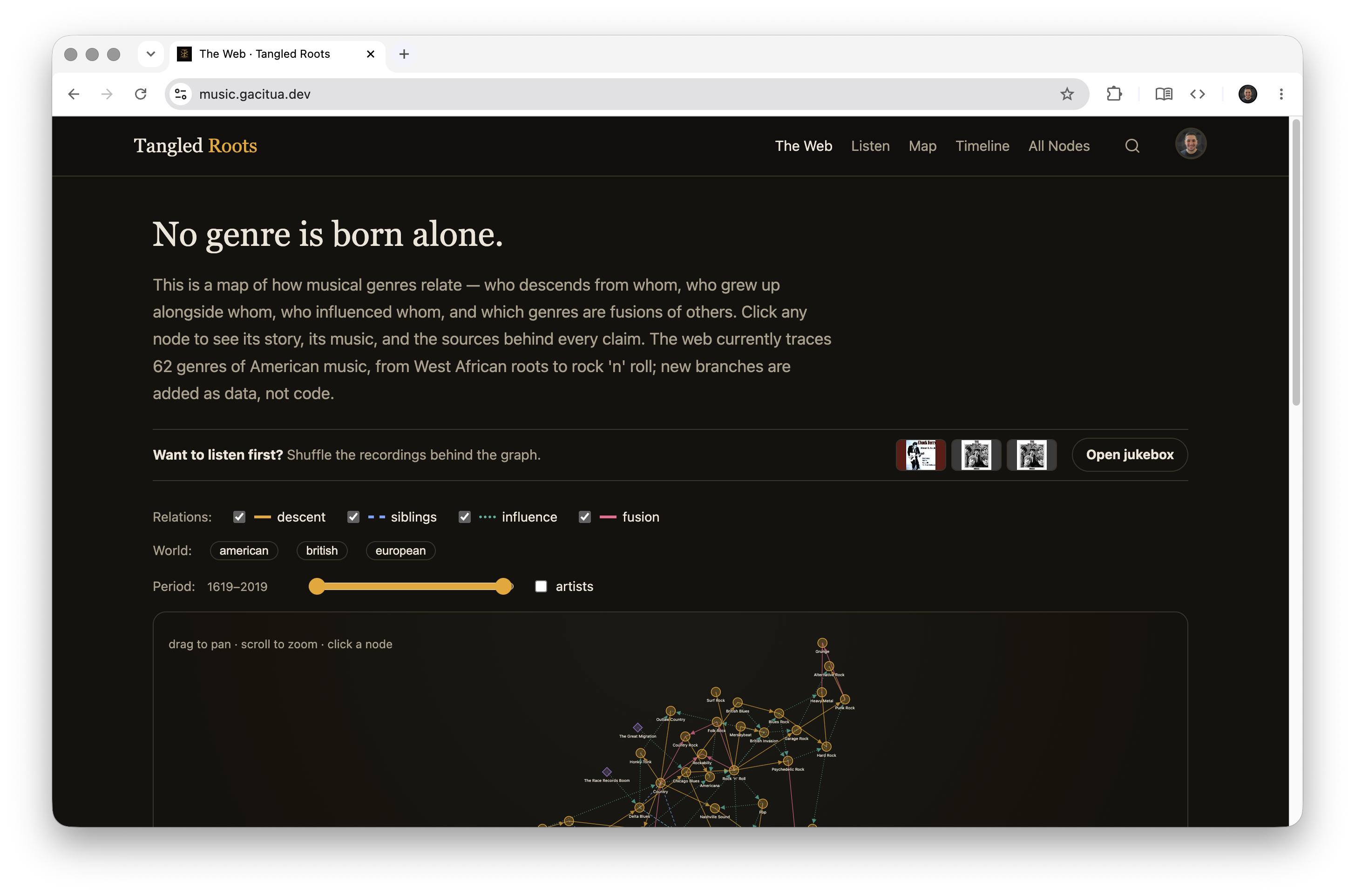
Task: Click the user profile avatar in header
Action: click(1191, 143)
